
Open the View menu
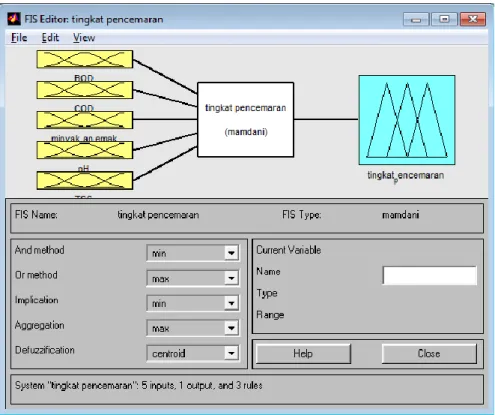coord(84,38)
